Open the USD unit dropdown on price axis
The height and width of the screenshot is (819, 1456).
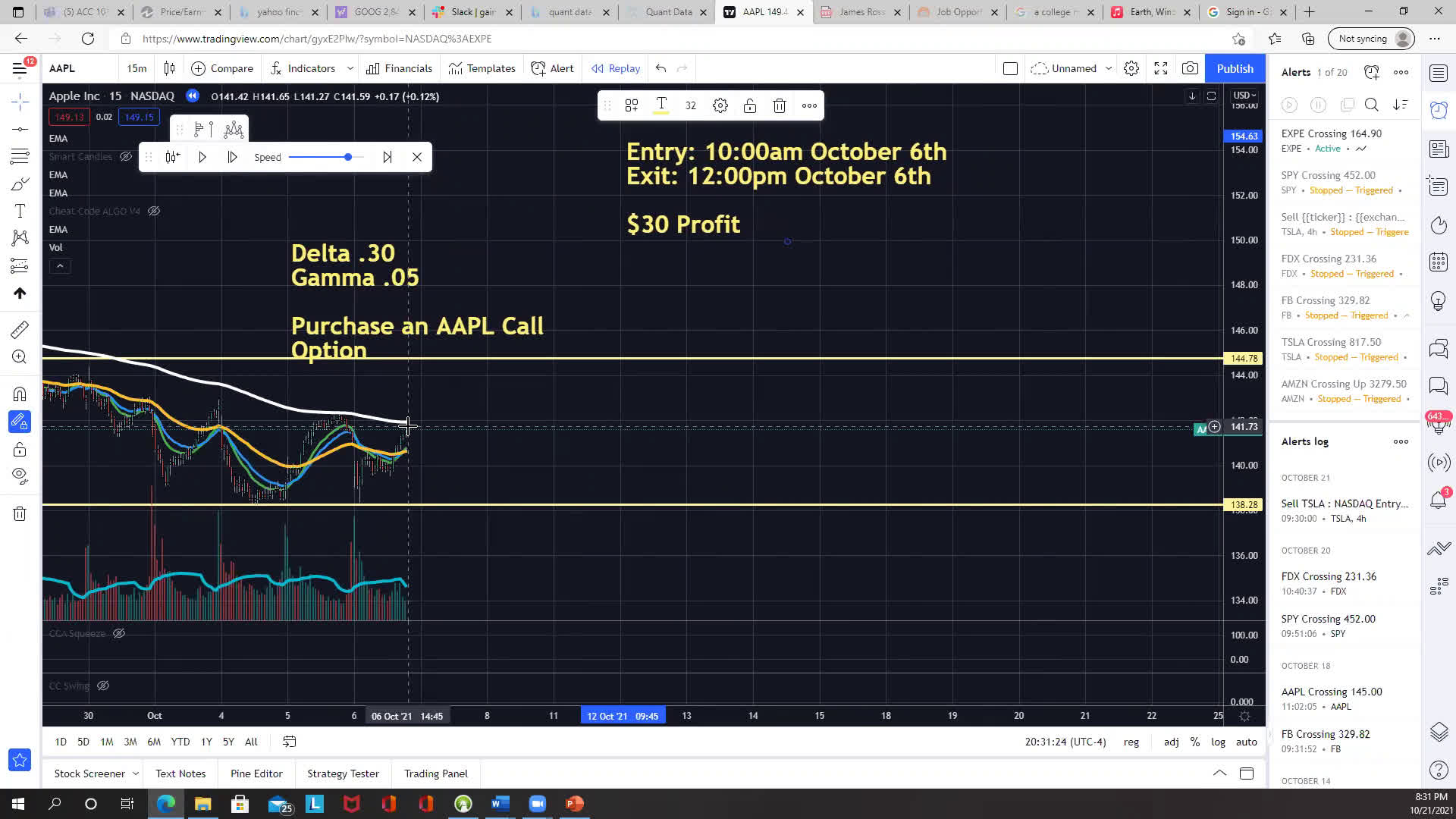tap(1242, 96)
